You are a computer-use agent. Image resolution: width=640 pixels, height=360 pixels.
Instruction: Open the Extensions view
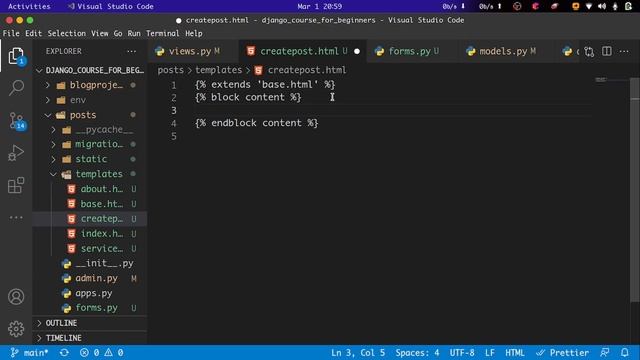pyautogui.click(x=16, y=185)
